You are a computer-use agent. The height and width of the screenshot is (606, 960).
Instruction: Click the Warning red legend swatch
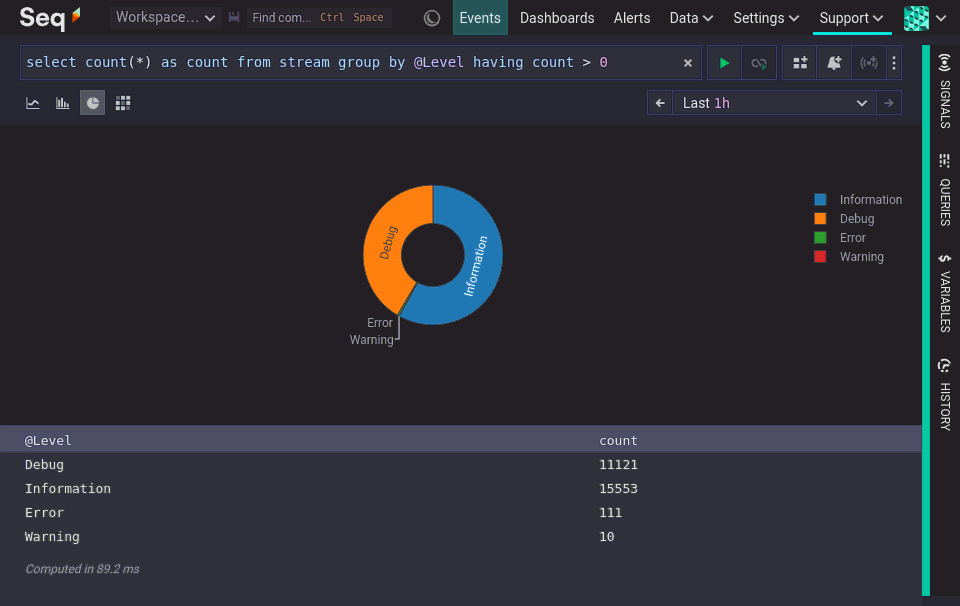pos(820,256)
